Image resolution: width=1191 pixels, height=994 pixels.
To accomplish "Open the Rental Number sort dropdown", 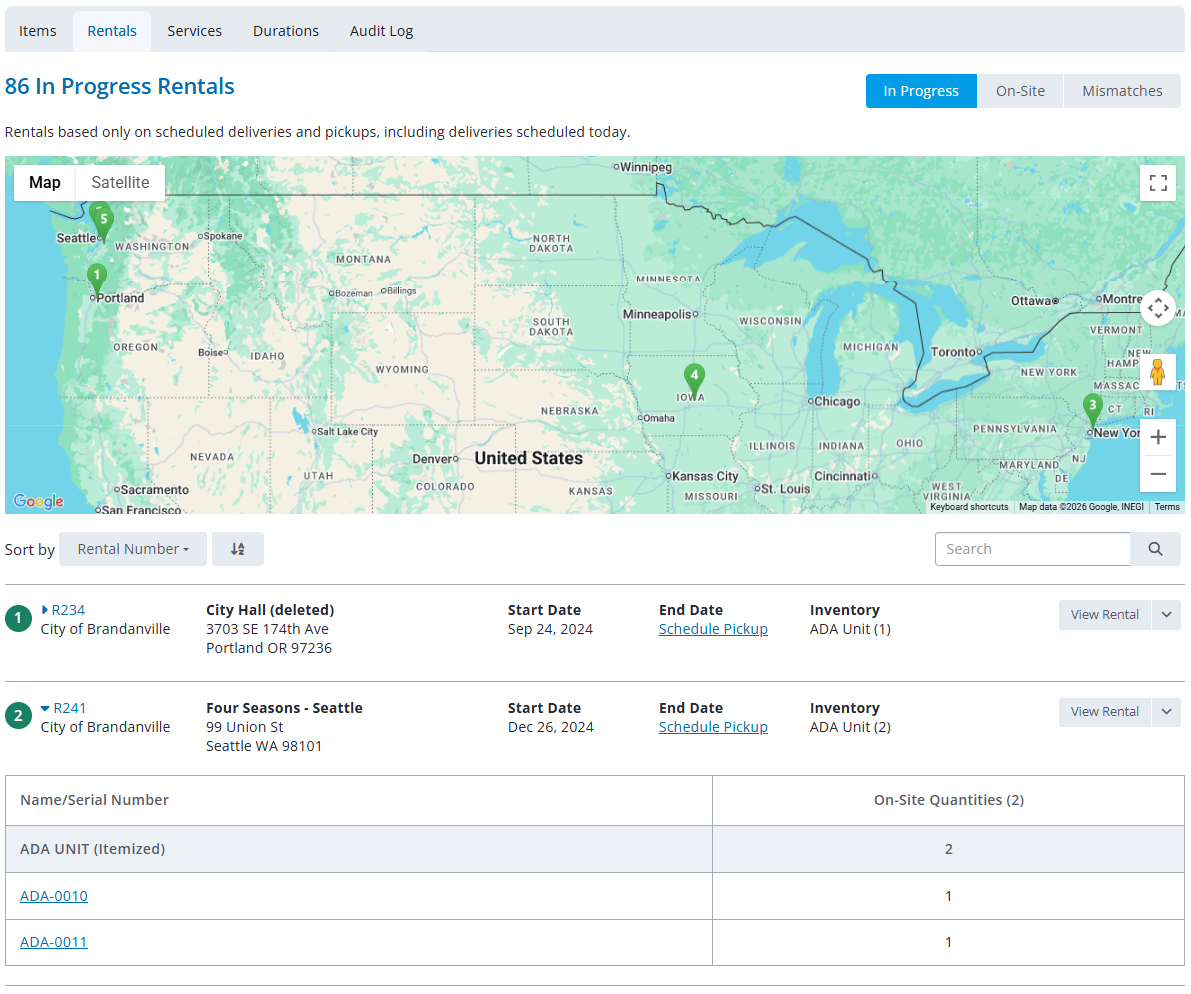I will pos(133,549).
